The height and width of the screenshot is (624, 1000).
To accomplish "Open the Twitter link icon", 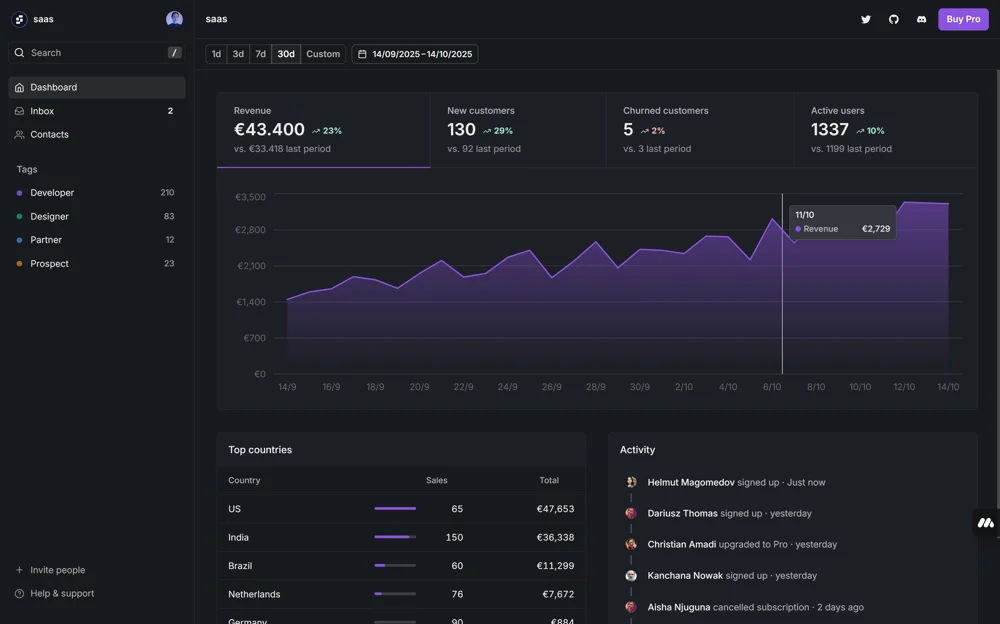I will 865,19.
